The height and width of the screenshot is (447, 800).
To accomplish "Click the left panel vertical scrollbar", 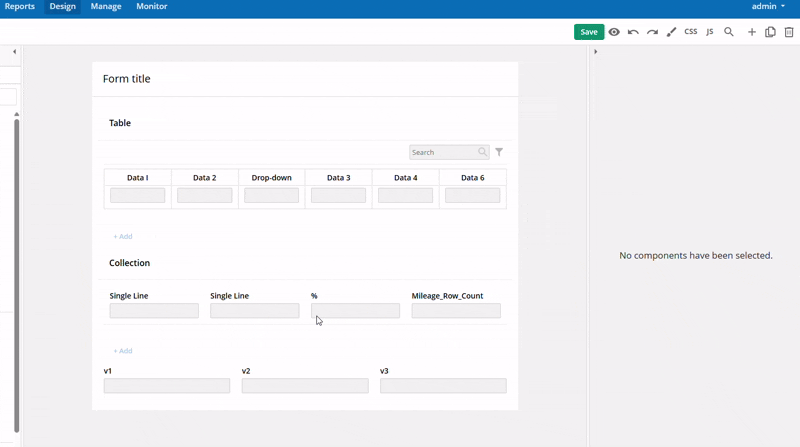I will pyautogui.click(x=16, y=270).
